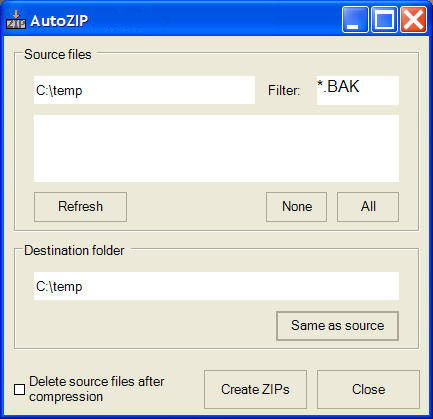Focus the source folder path field

144,90
